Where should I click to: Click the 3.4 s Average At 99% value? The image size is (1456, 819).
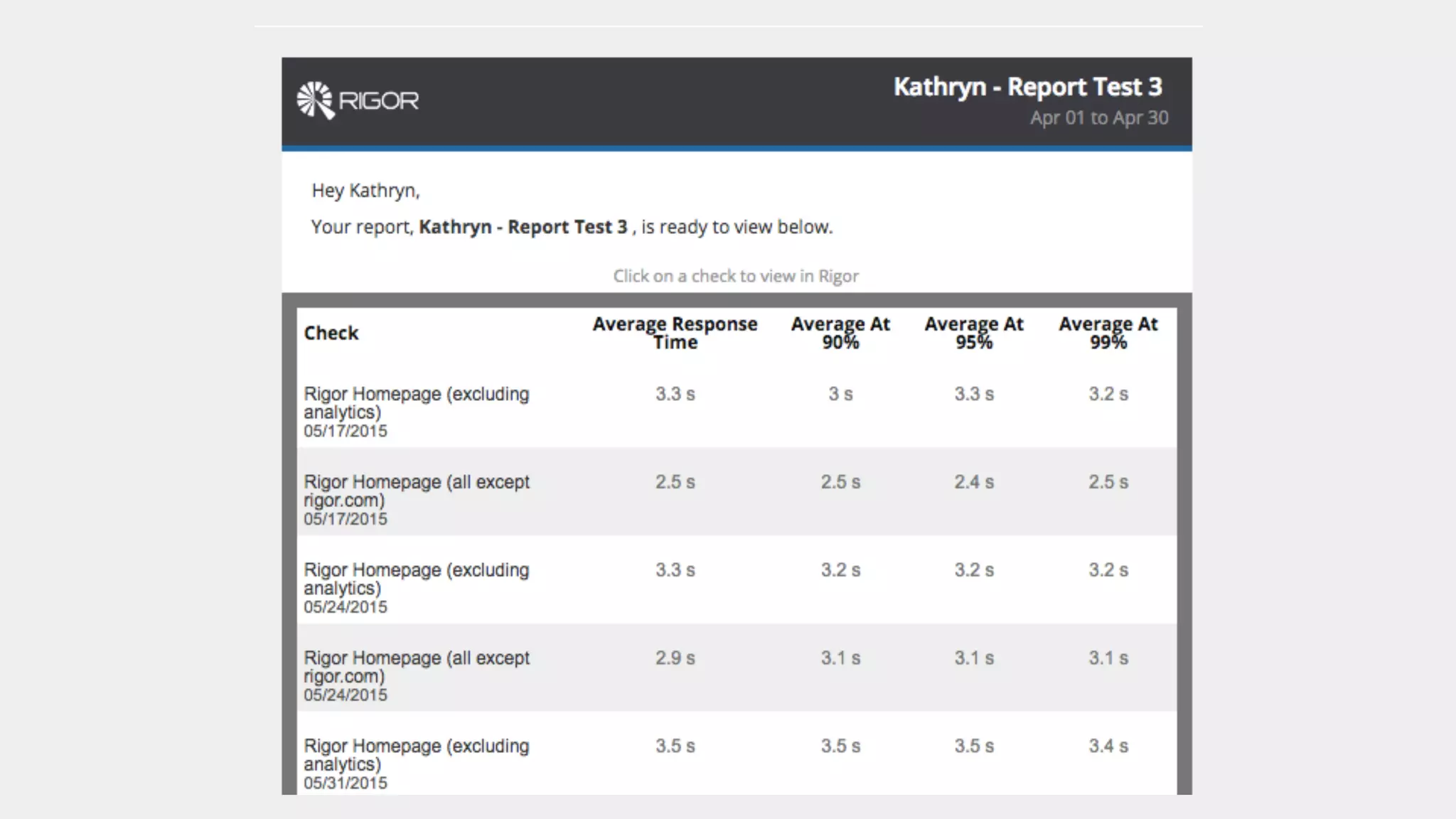pyautogui.click(x=1108, y=746)
